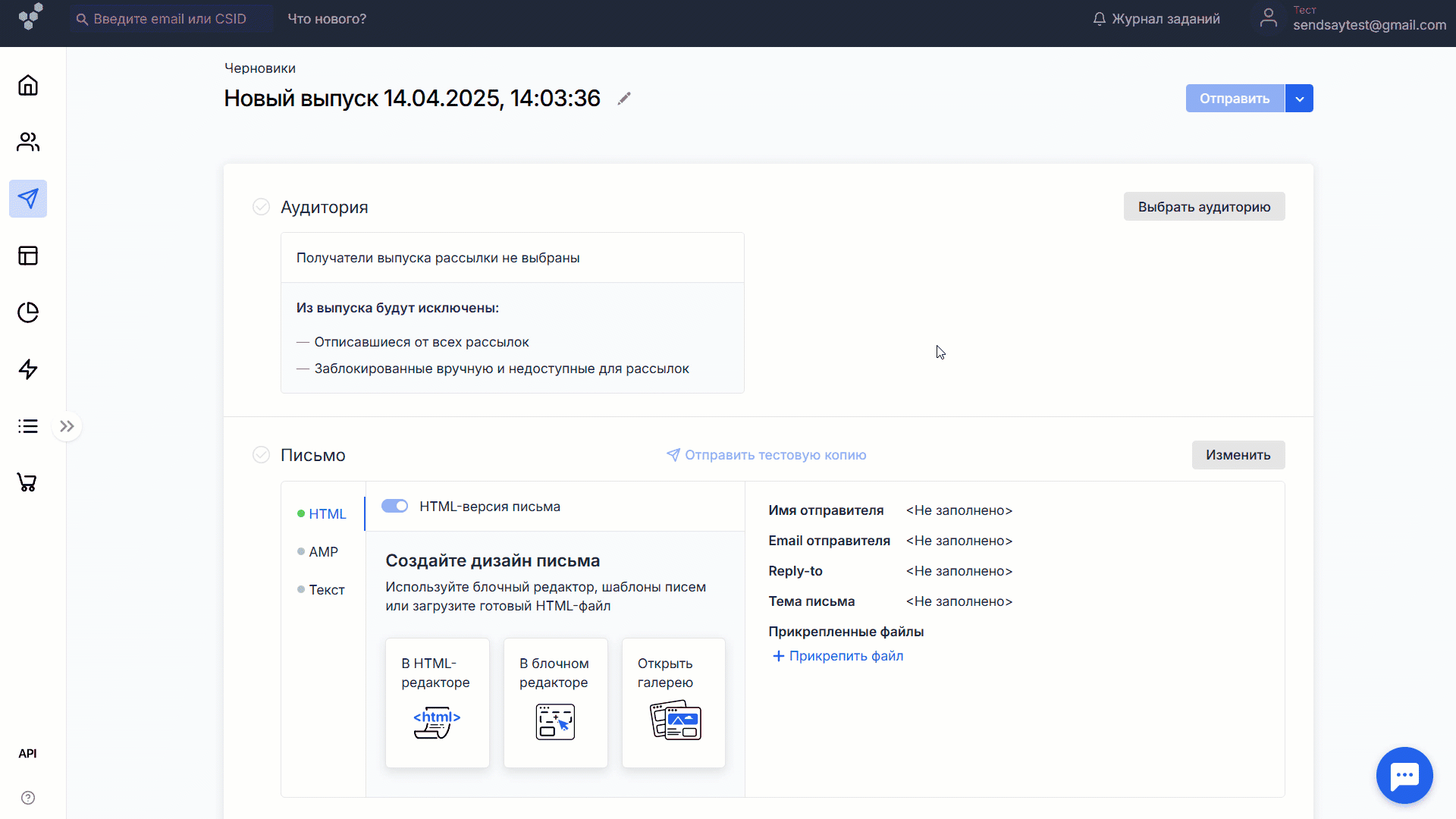Click the Письмо step check circle

coord(261,455)
